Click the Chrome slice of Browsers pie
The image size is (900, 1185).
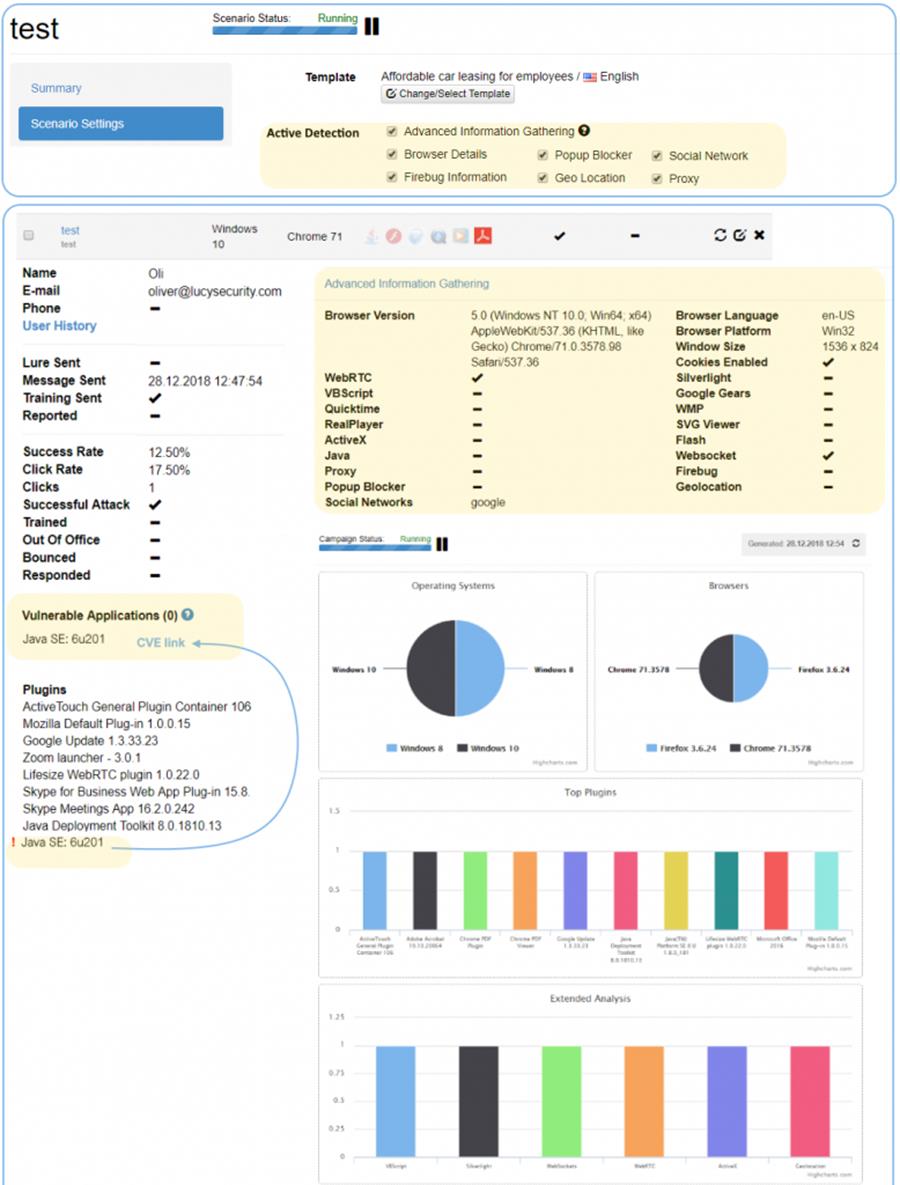(716, 669)
